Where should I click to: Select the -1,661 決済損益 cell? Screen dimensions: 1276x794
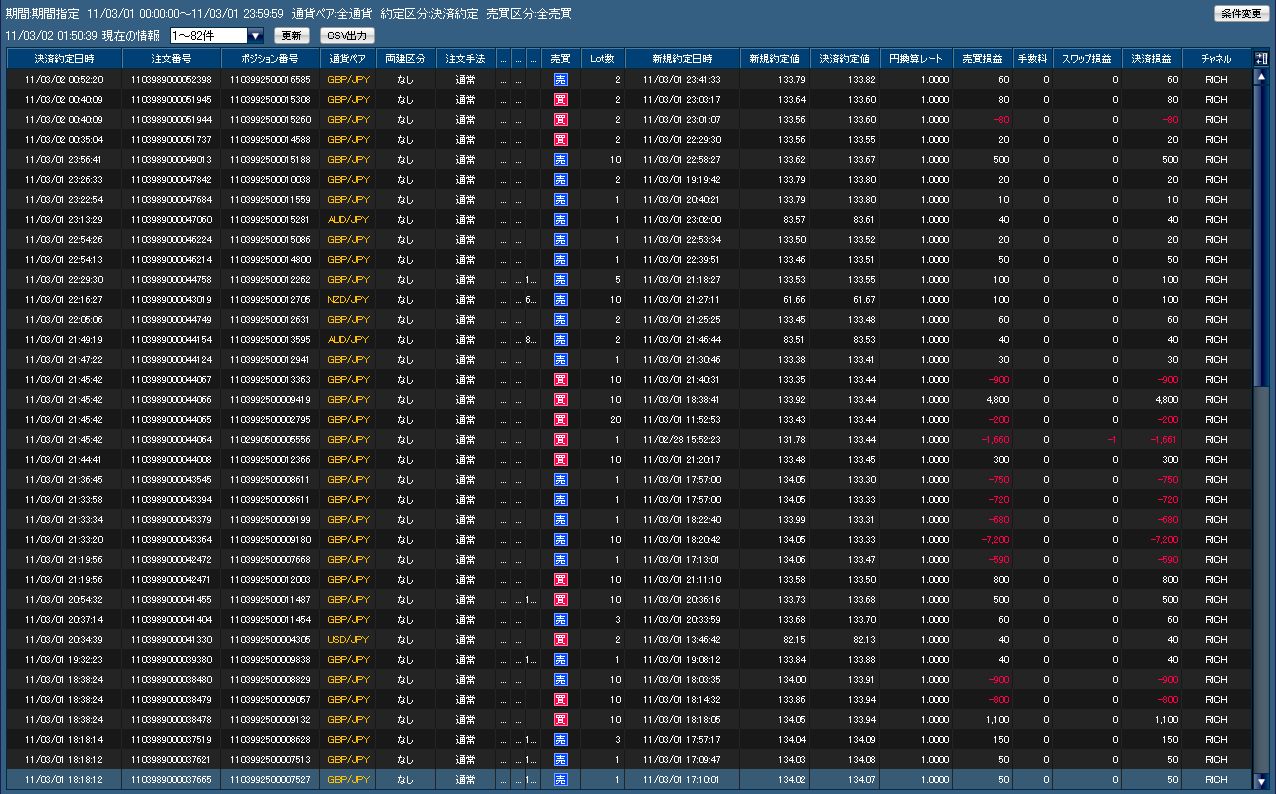point(1152,439)
